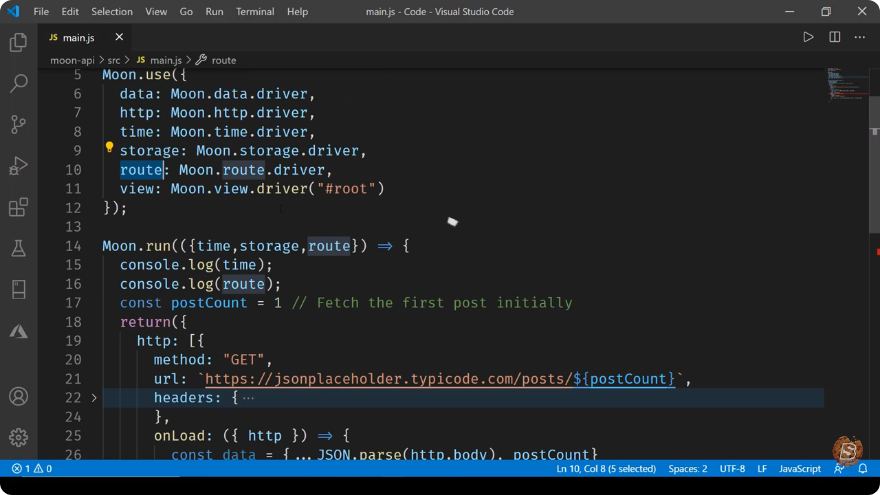Select JavaScript language mode in status bar
Viewport: 880px width, 495px height.
800,469
